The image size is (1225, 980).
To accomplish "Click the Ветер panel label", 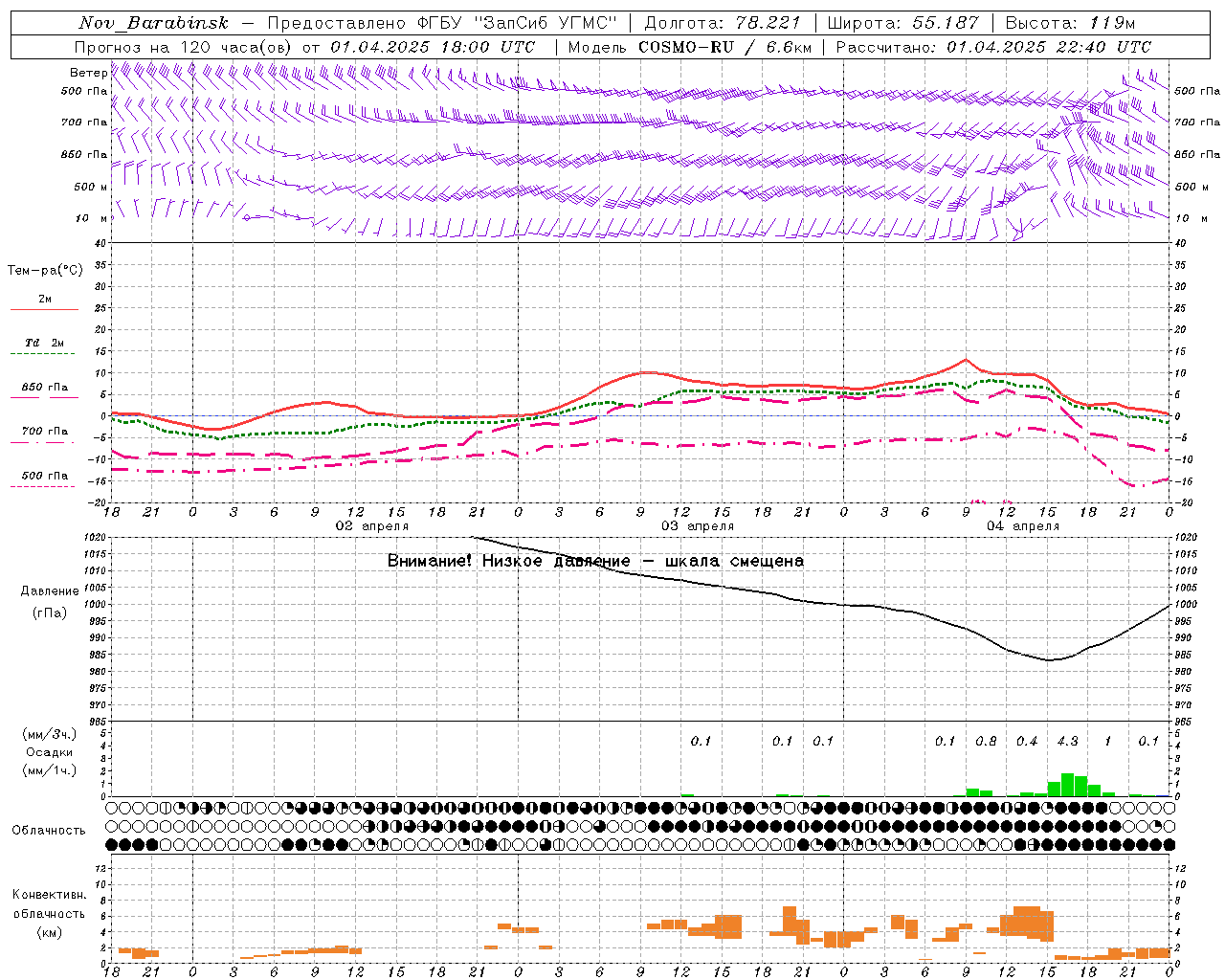I will click(89, 73).
